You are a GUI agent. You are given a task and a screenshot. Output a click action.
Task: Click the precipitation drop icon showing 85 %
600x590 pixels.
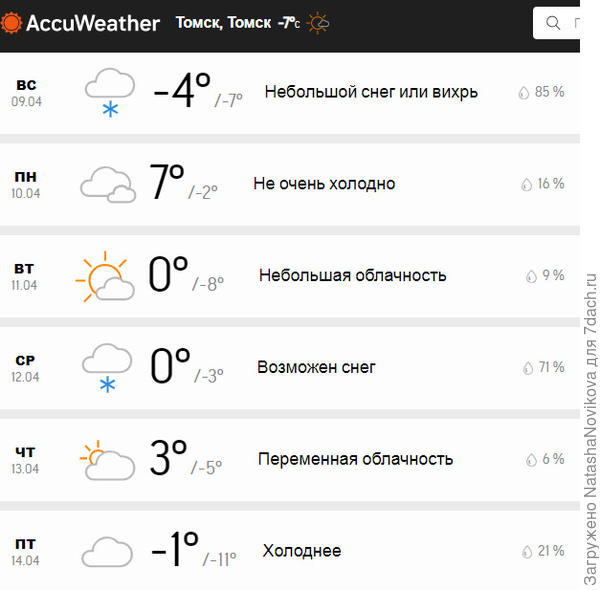pyautogui.click(x=523, y=92)
